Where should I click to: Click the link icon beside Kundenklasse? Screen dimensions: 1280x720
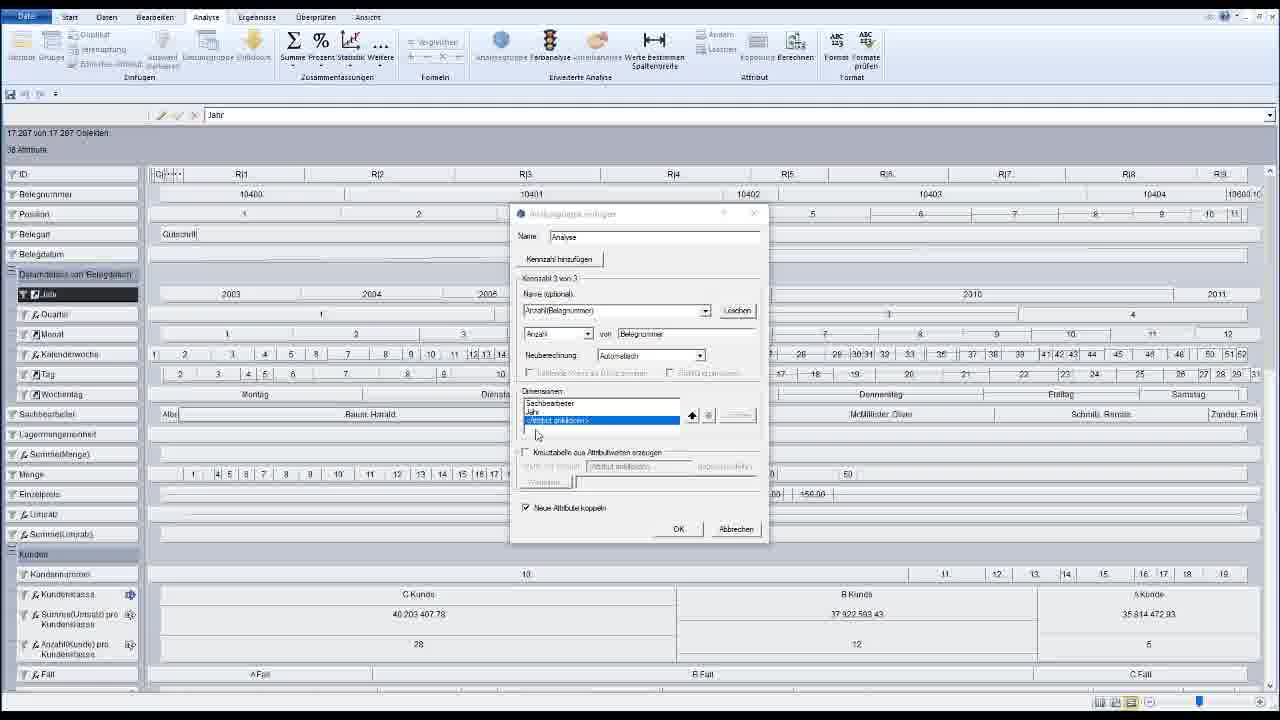130,594
